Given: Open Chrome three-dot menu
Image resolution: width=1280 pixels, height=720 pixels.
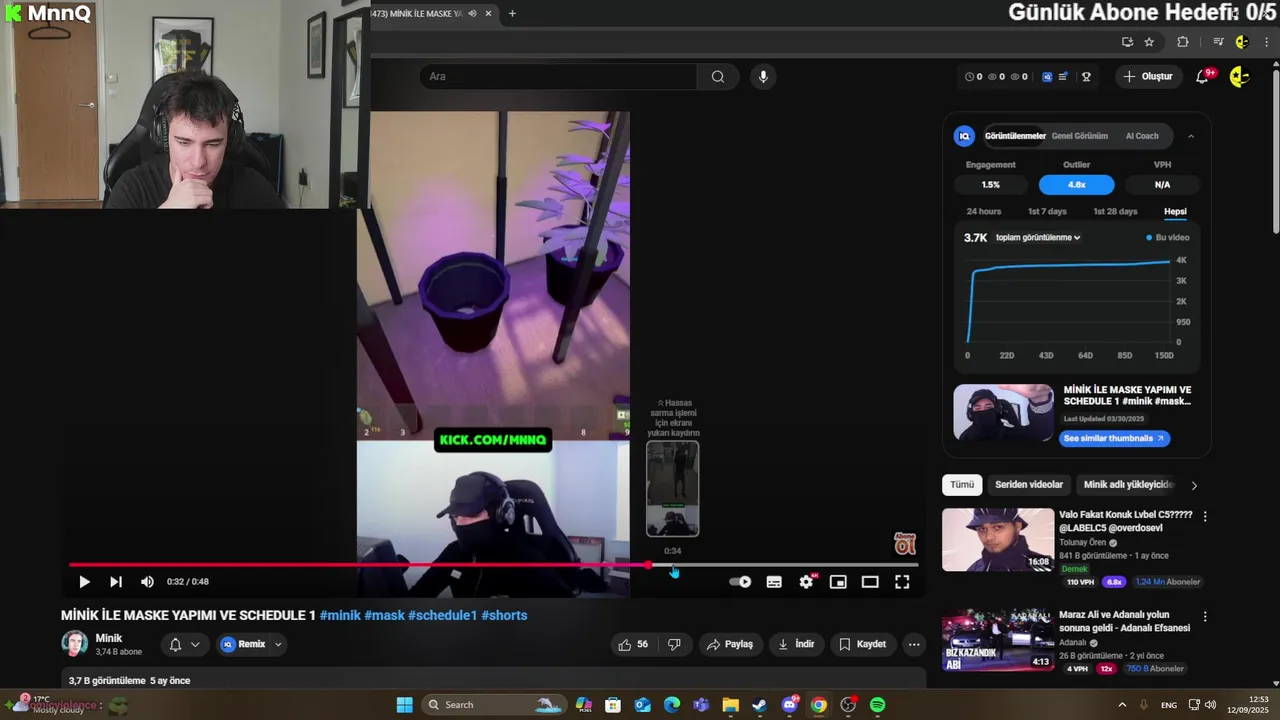Looking at the screenshot, I should coord(1267,42).
